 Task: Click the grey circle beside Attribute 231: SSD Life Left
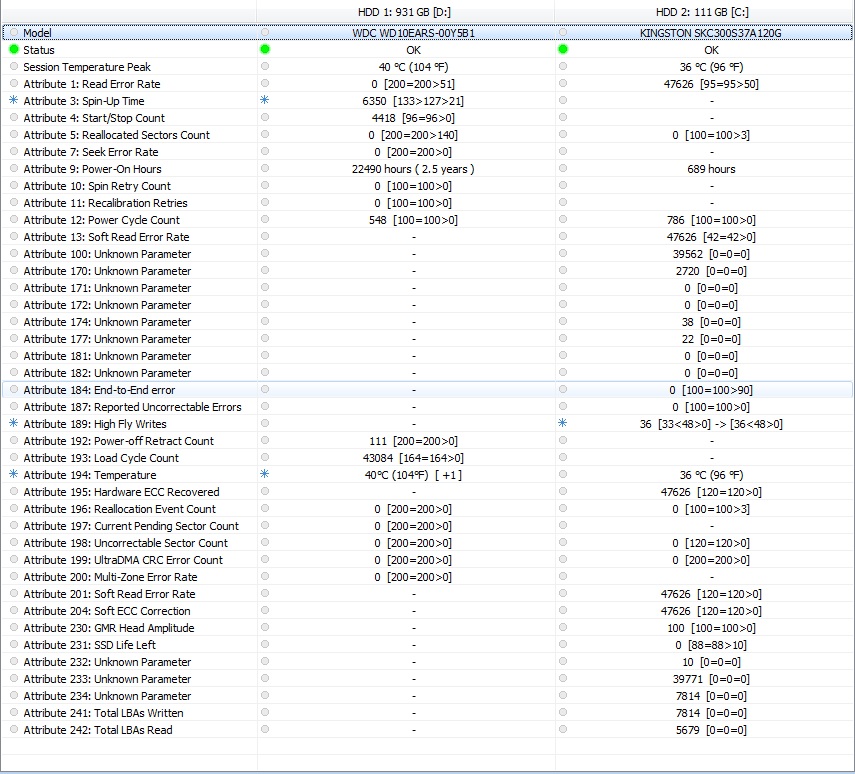(x=14, y=645)
